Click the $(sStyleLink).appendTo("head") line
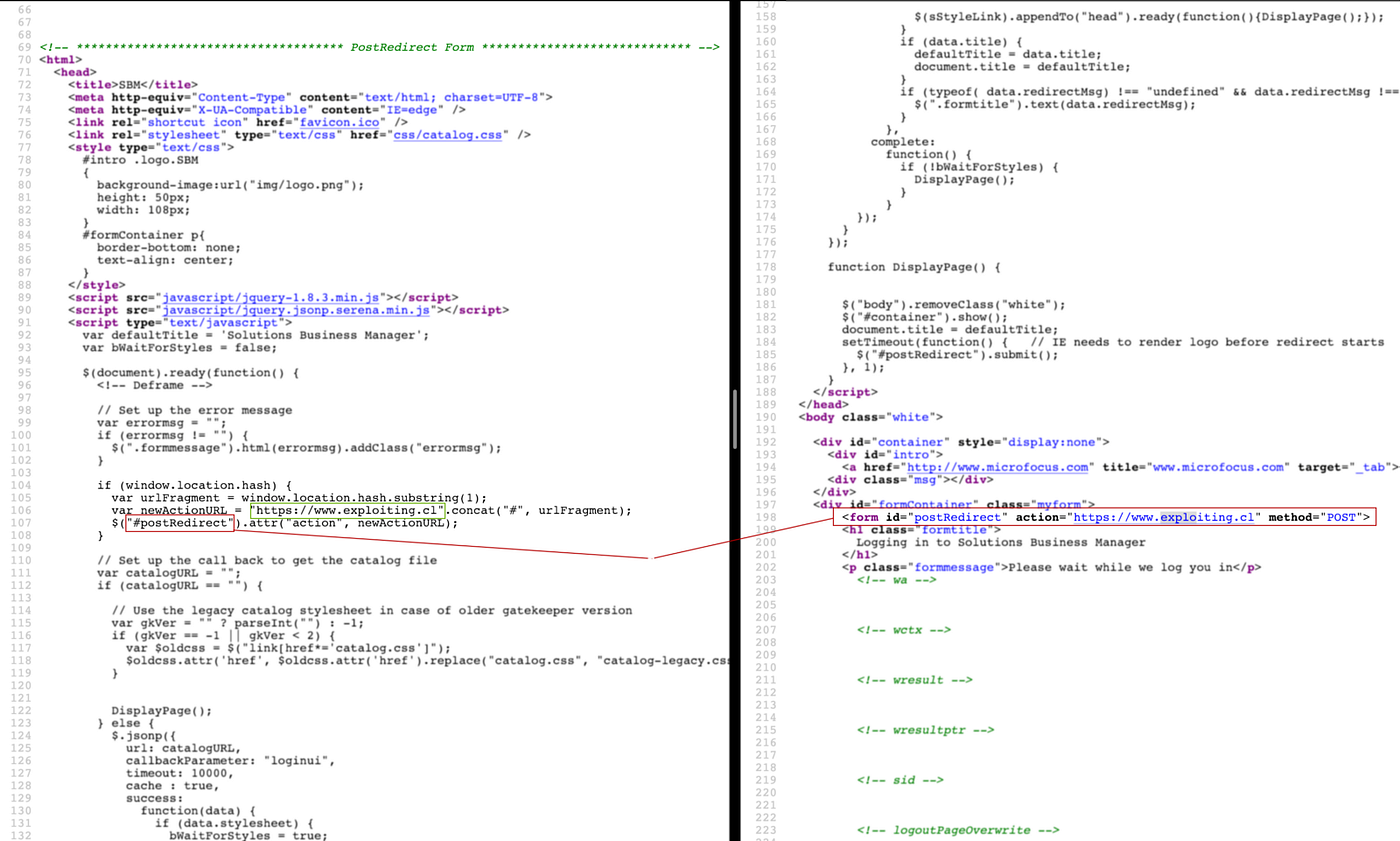The width and height of the screenshot is (1400, 841). [x=1149, y=18]
